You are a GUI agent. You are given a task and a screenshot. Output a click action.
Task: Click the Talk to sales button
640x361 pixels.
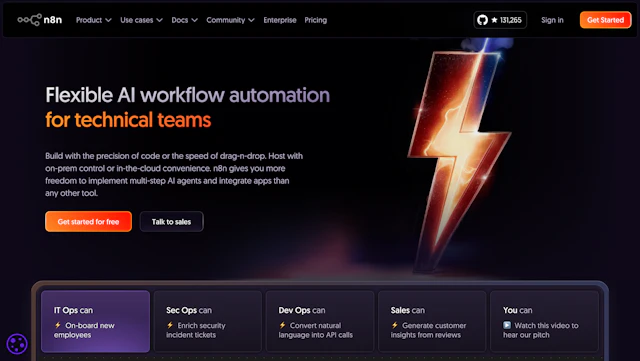click(x=171, y=222)
